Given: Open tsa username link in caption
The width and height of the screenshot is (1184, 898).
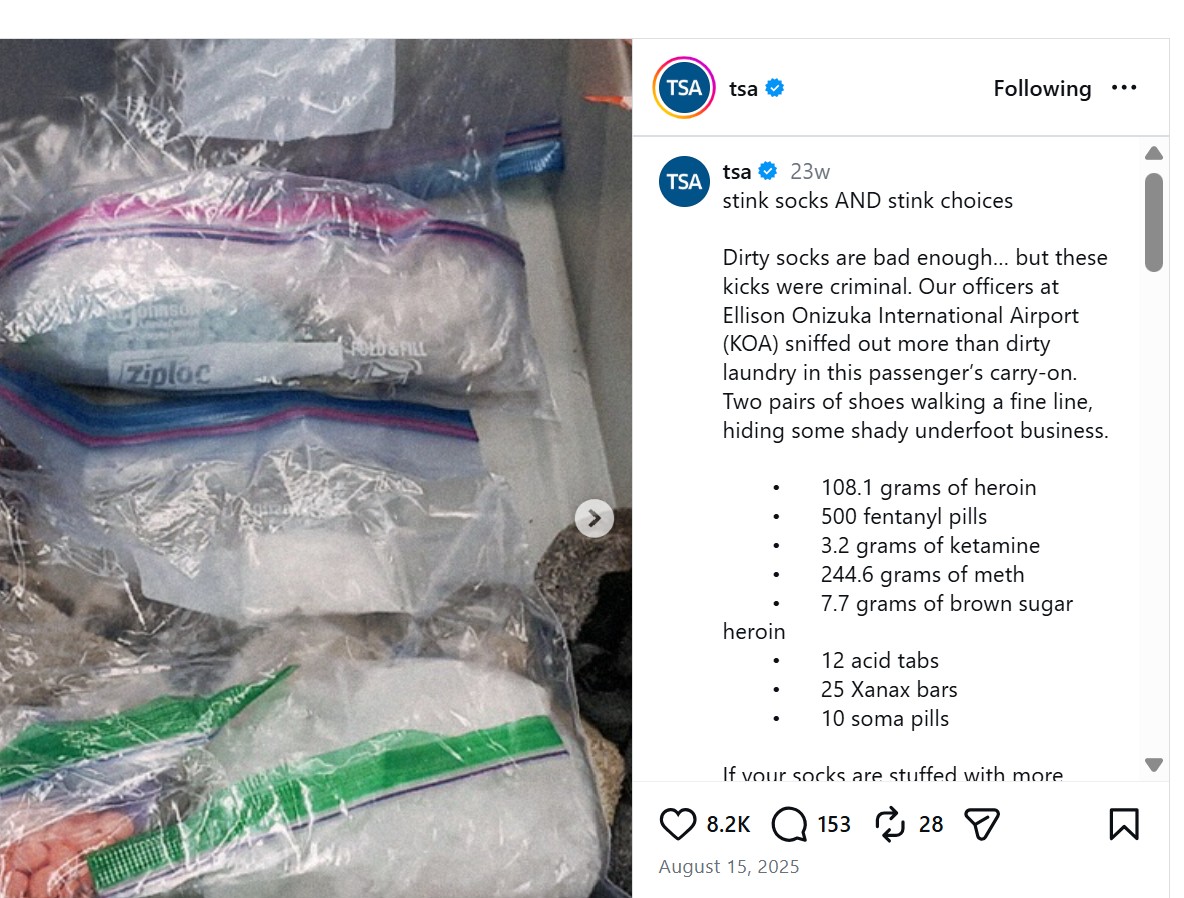Looking at the screenshot, I should click(x=737, y=171).
